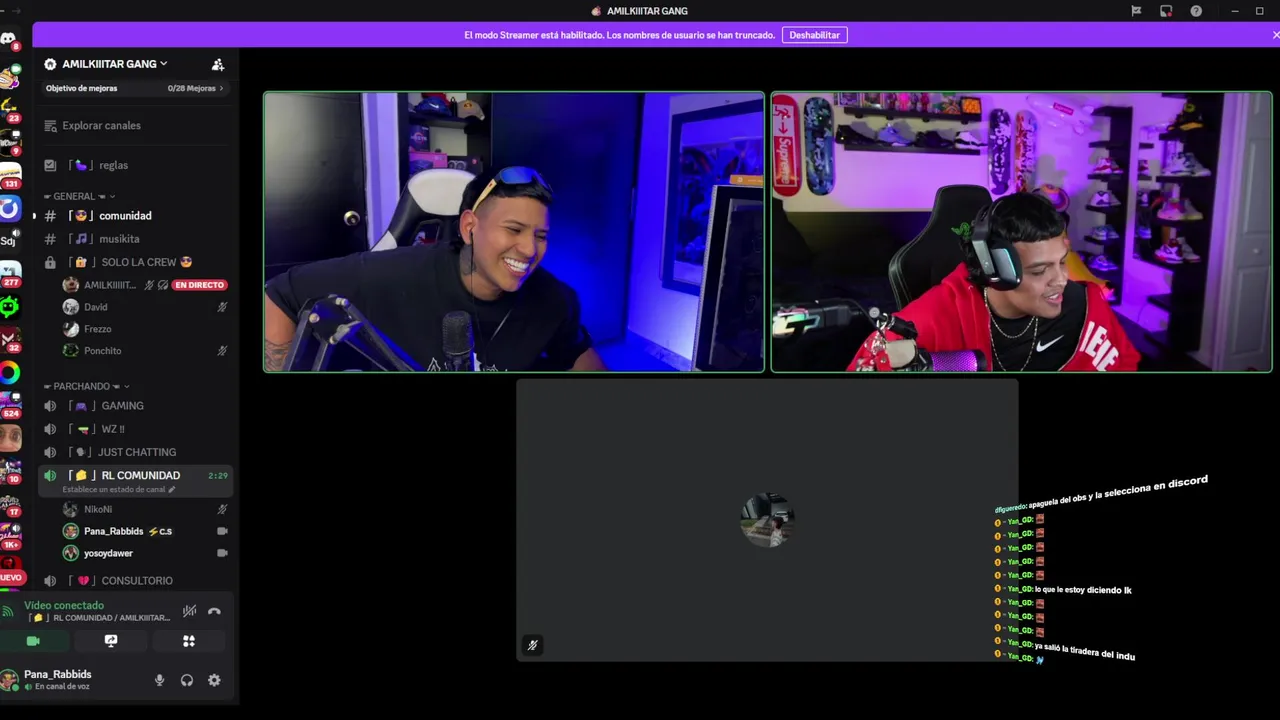Expand Objetivo de mejoras boost goal
This screenshot has width=1280, height=720.
click(134, 88)
